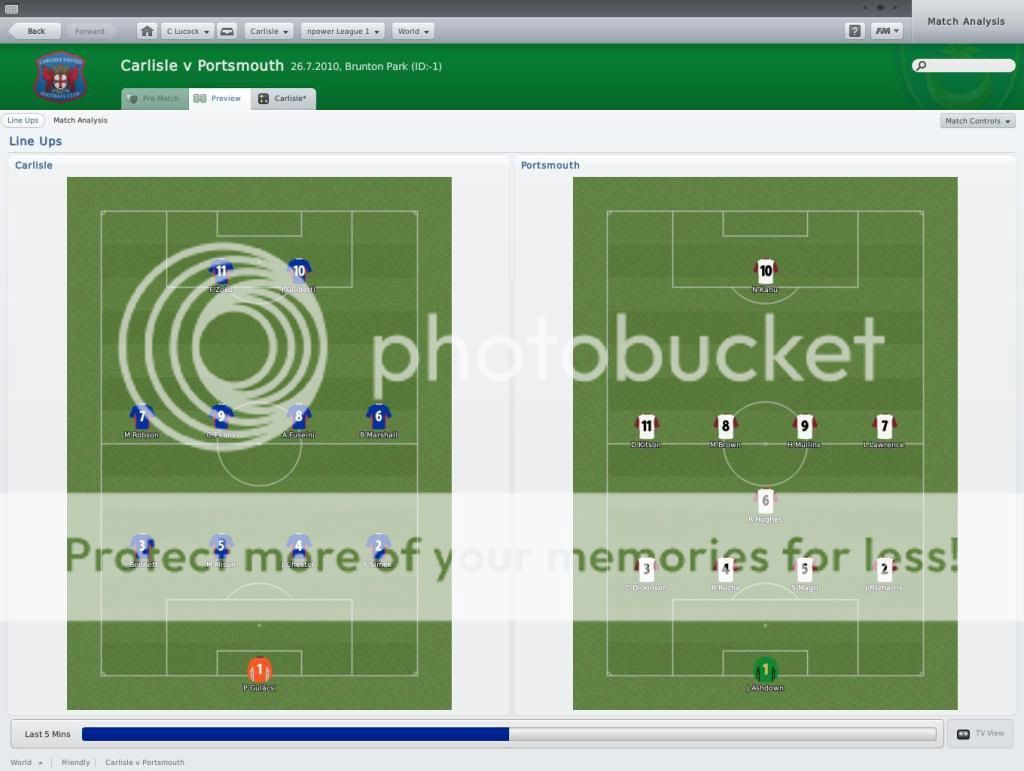Click the keyboard icon in the title bar
Viewport: 1024px width, 771px height.
(x=11, y=8)
